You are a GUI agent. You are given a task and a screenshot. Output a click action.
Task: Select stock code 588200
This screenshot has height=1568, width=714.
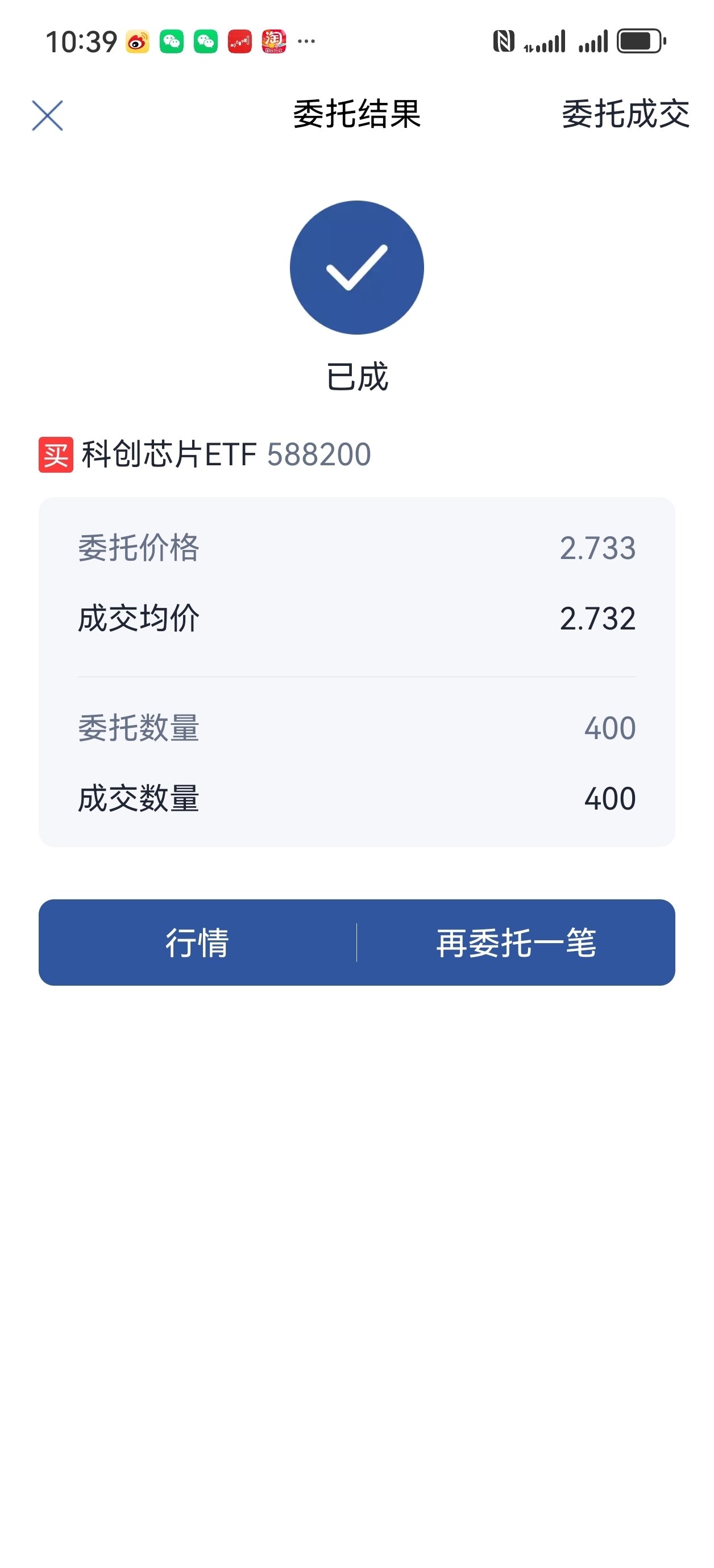point(318,454)
